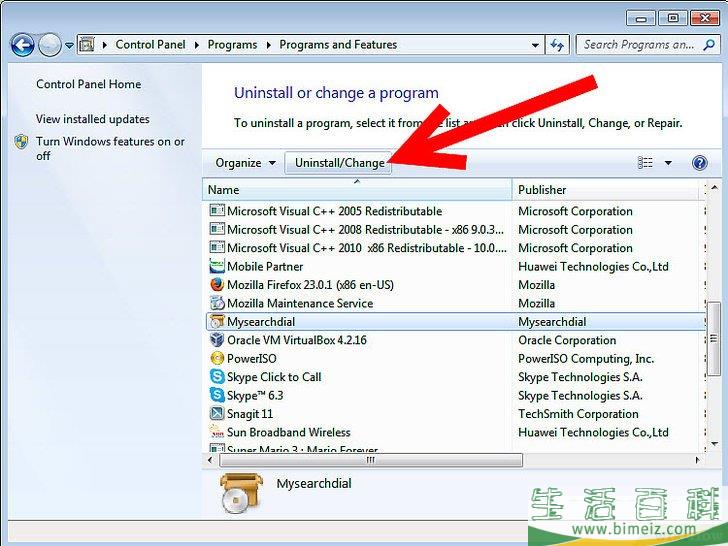Maximize the Programs and Features window
The width and height of the screenshot is (728, 546).
coord(673,19)
